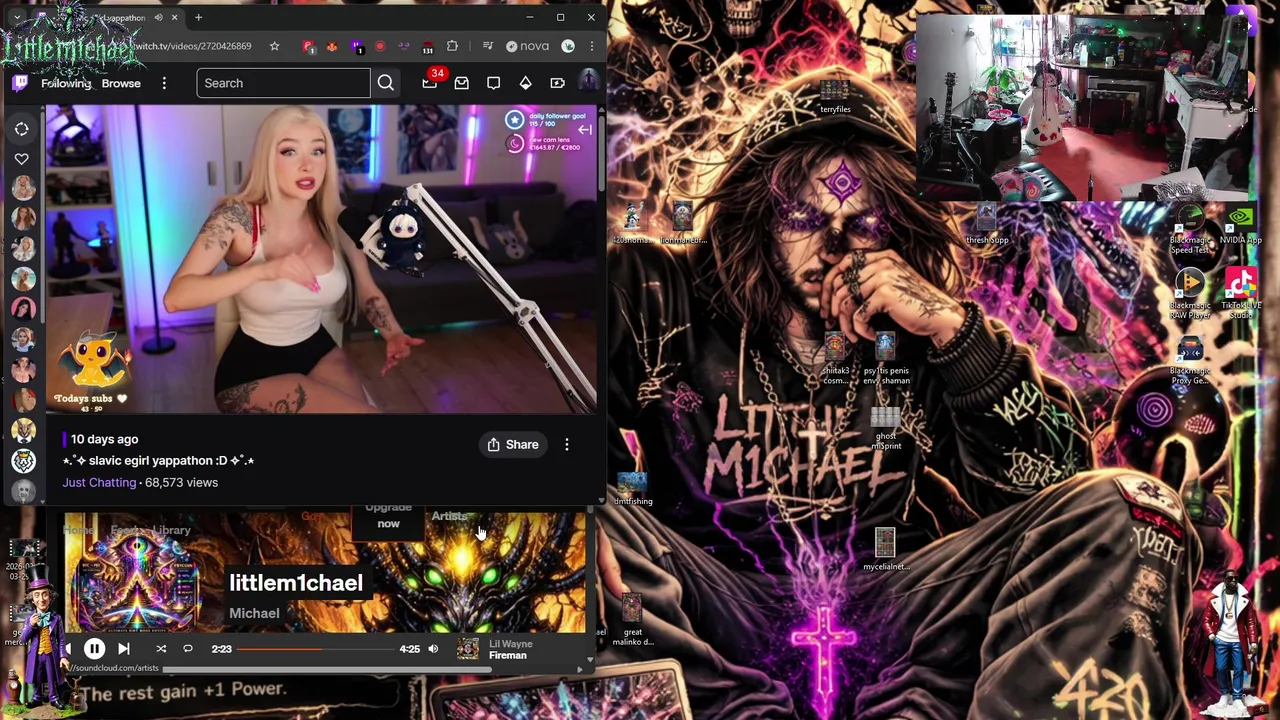The image size is (1280, 720).
Task: Open Blackmagic RAW Player desktop shortcut
Action: [1190, 295]
